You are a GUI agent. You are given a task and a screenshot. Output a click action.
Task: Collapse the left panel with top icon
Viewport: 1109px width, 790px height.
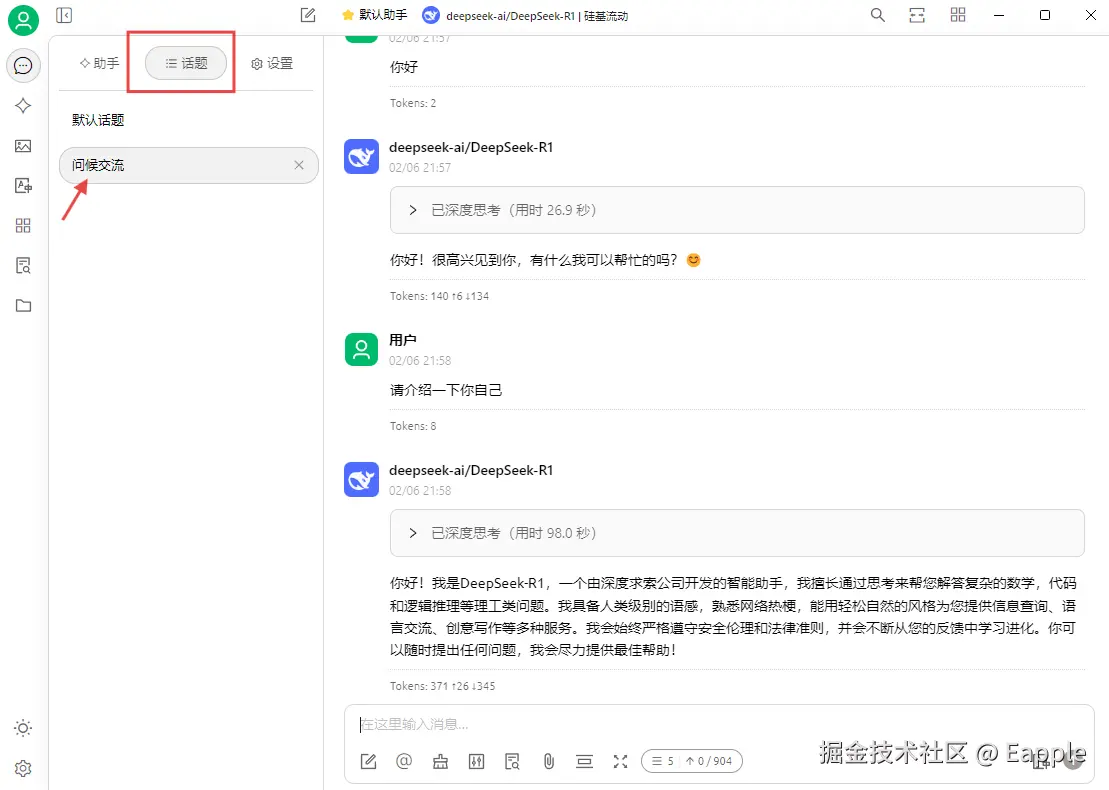point(64,15)
